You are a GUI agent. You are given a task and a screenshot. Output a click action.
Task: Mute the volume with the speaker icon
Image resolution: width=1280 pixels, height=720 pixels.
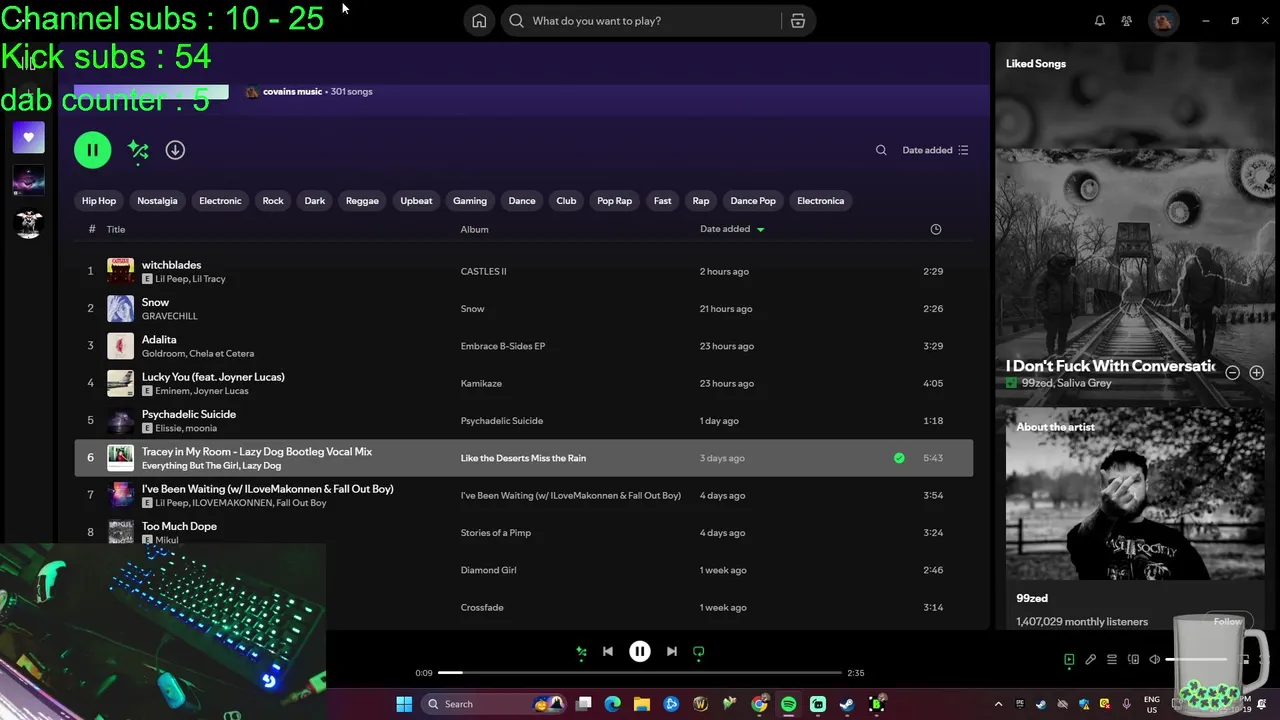tap(1155, 660)
